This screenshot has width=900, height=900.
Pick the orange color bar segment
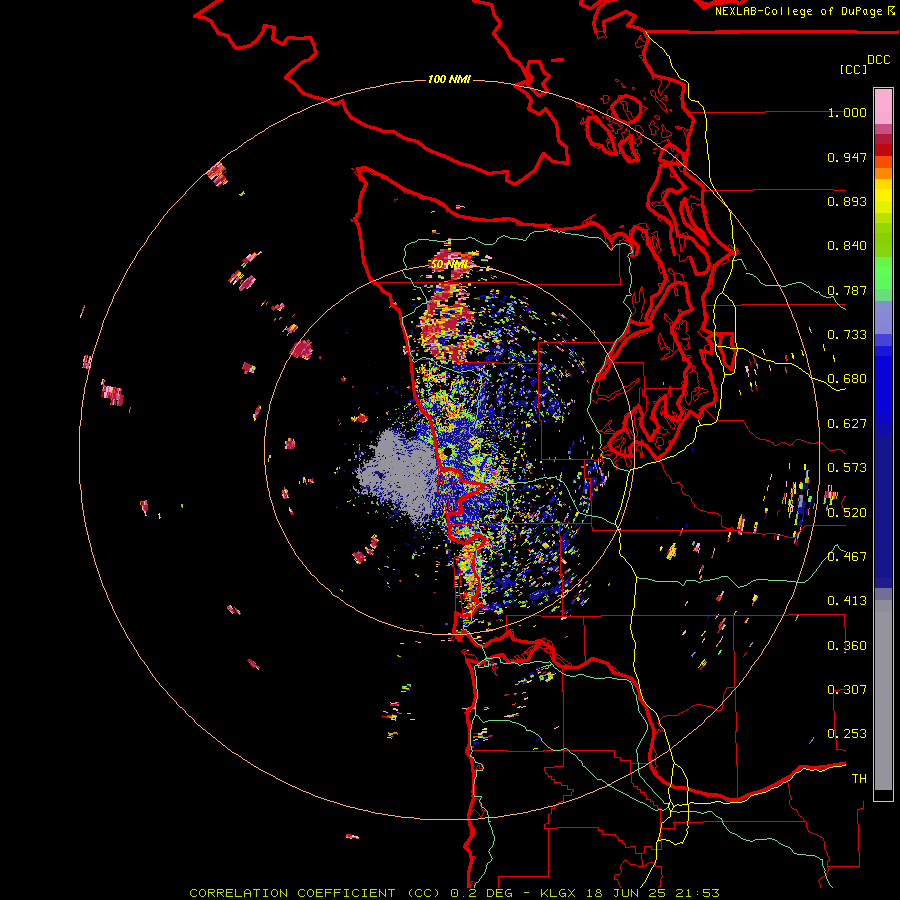click(x=883, y=173)
